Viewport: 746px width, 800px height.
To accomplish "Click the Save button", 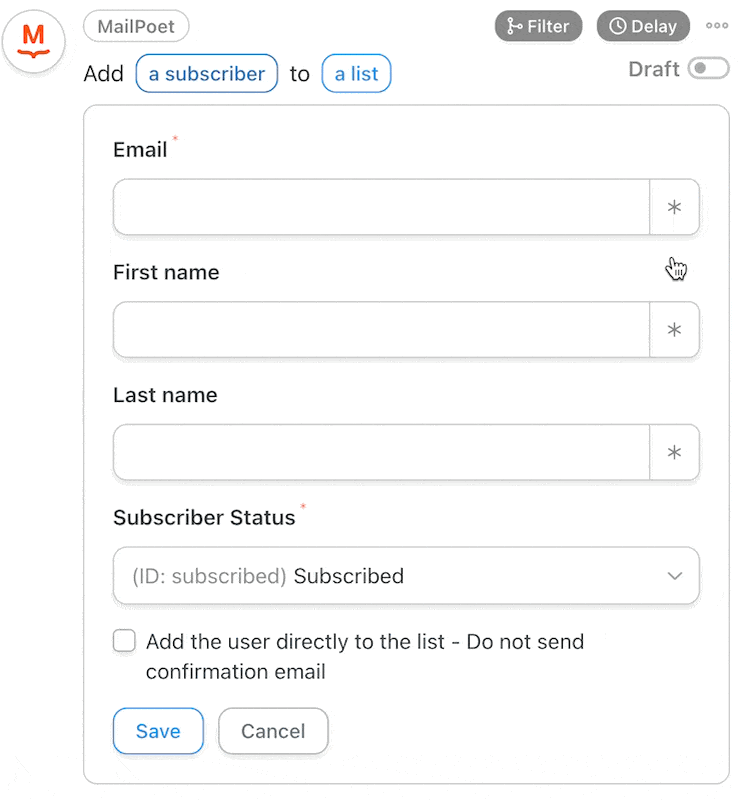I will pos(158,731).
